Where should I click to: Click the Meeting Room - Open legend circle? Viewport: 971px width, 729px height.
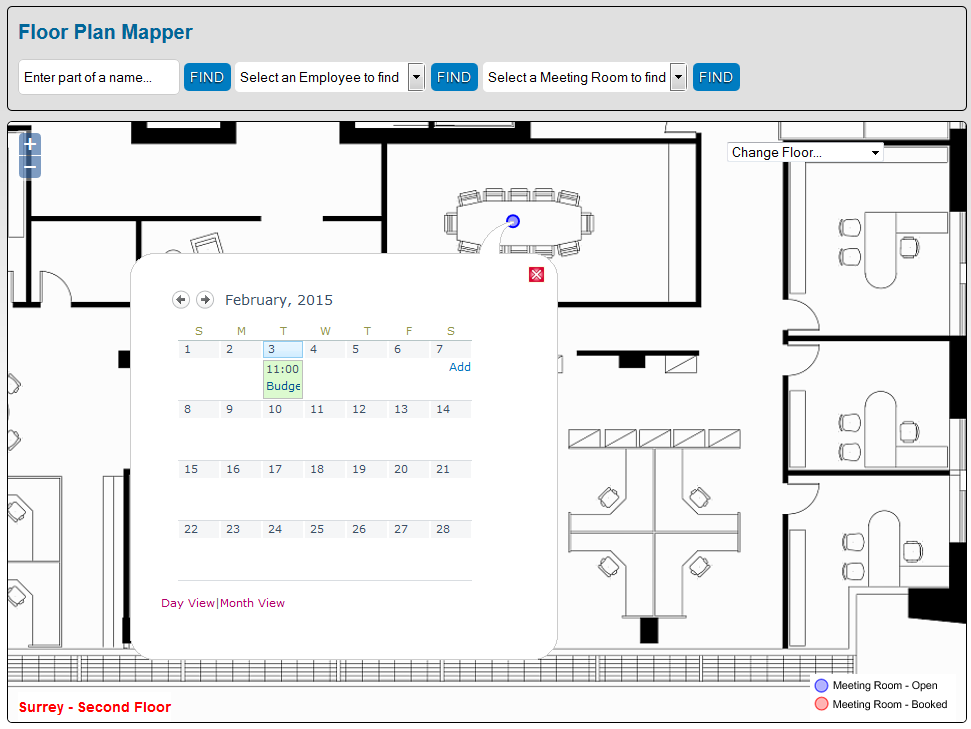[820, 685]
